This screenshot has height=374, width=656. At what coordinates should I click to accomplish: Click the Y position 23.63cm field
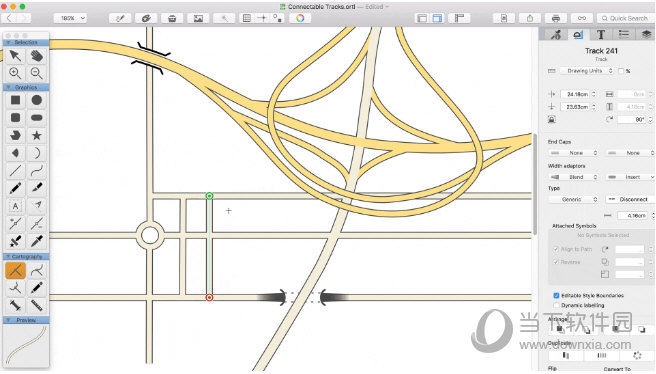click(x=576, y=107)
